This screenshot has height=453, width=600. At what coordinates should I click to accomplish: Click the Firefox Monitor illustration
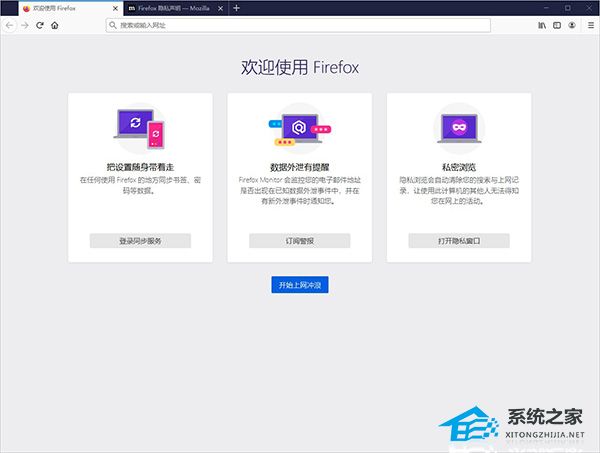click(x=300, y=129)
